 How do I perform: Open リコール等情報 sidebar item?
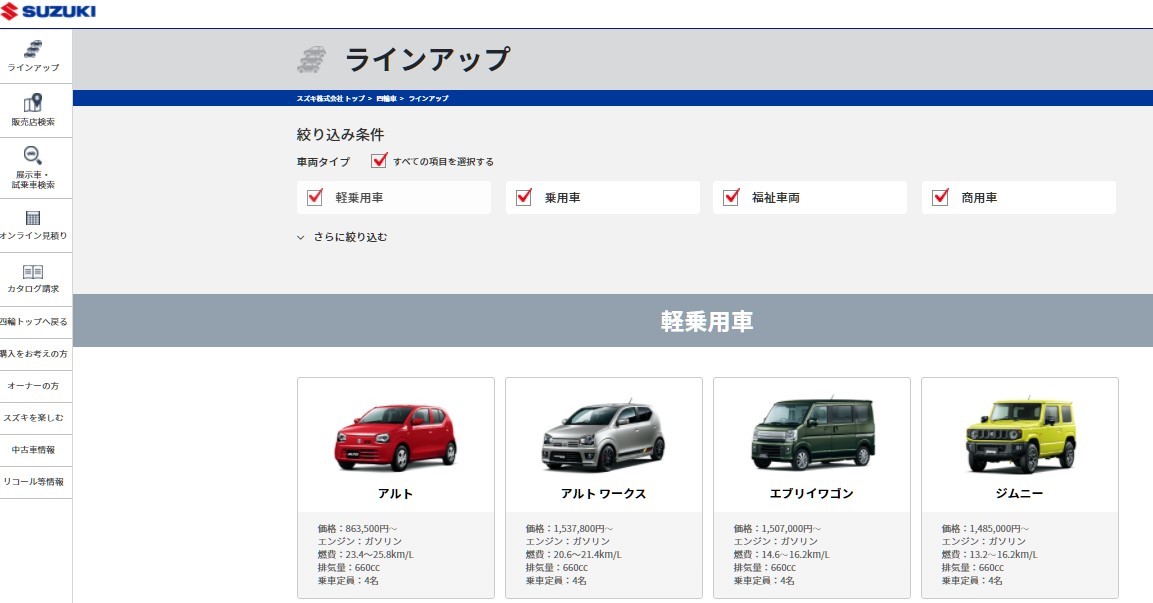[34, 482]
